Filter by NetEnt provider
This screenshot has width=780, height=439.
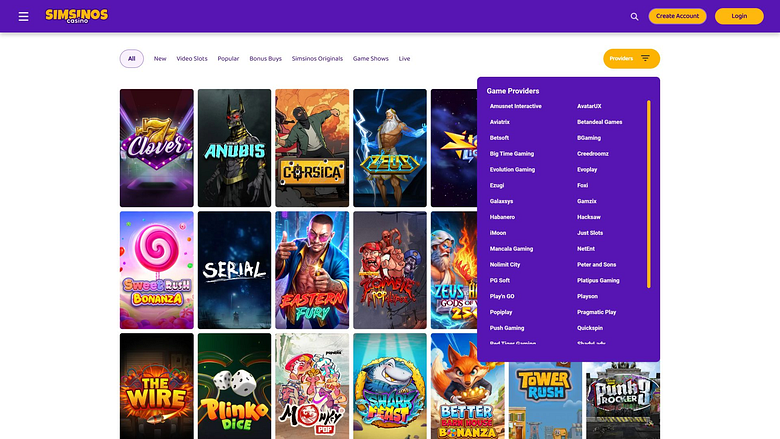[586, 249]
